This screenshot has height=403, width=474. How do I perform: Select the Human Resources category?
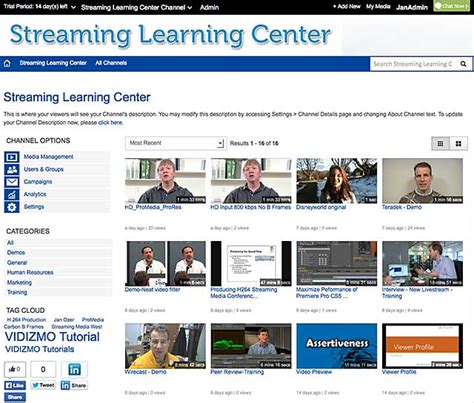(30, 272)
